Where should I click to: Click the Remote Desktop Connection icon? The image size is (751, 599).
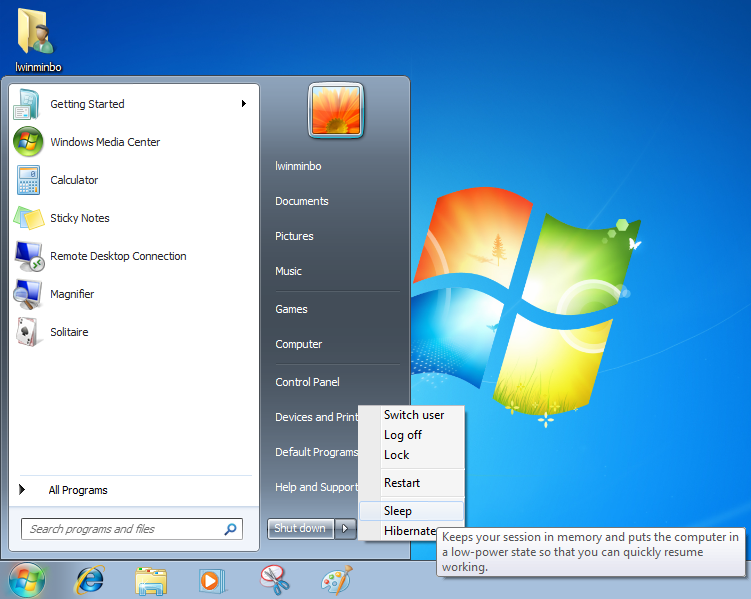point(29,256)
